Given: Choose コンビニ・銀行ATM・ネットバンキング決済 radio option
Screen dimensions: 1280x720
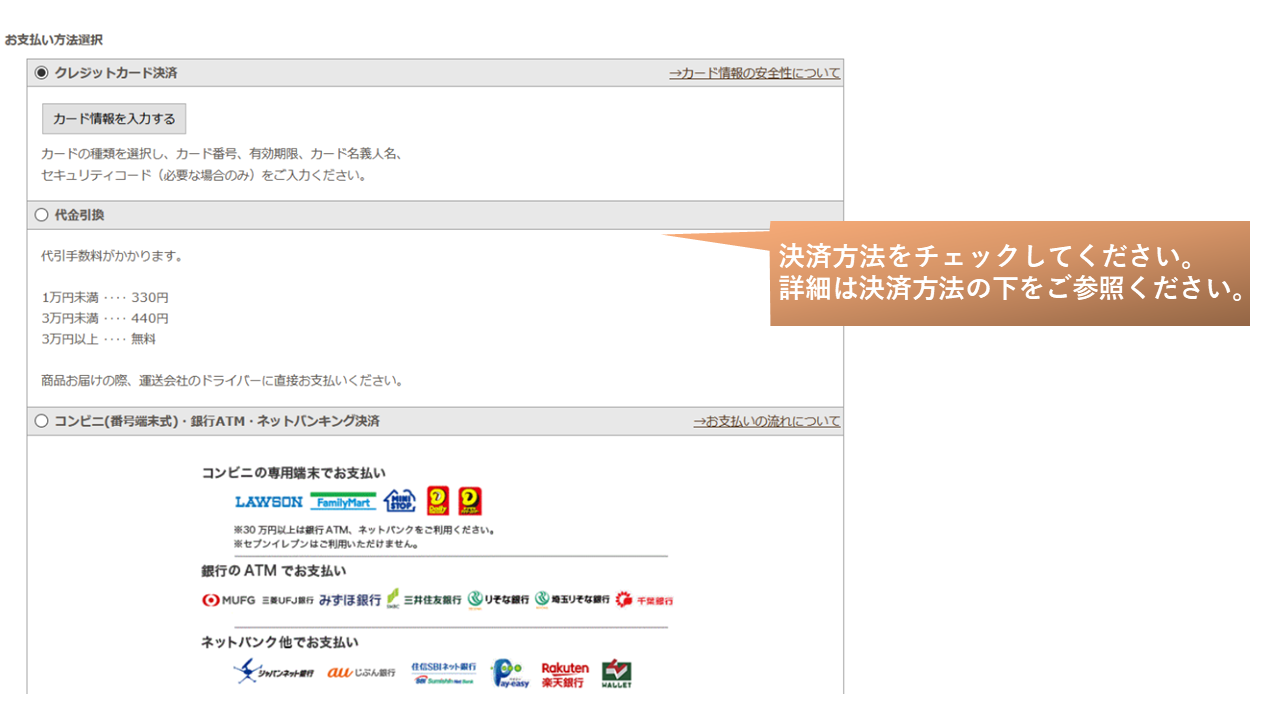Looking at the screenshot, I should (41, 421).
